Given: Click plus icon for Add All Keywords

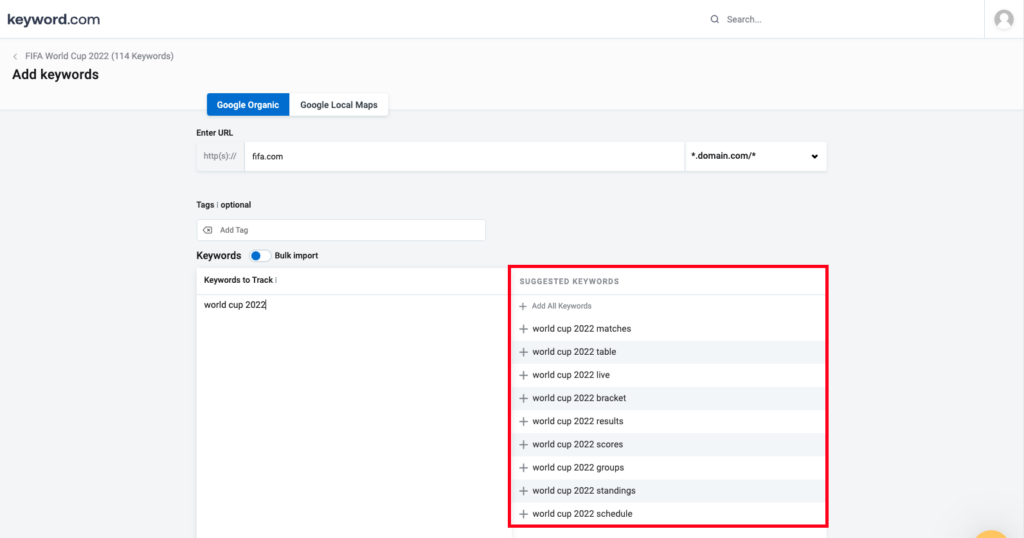Looking at the screenshot, I should [522, 306].
